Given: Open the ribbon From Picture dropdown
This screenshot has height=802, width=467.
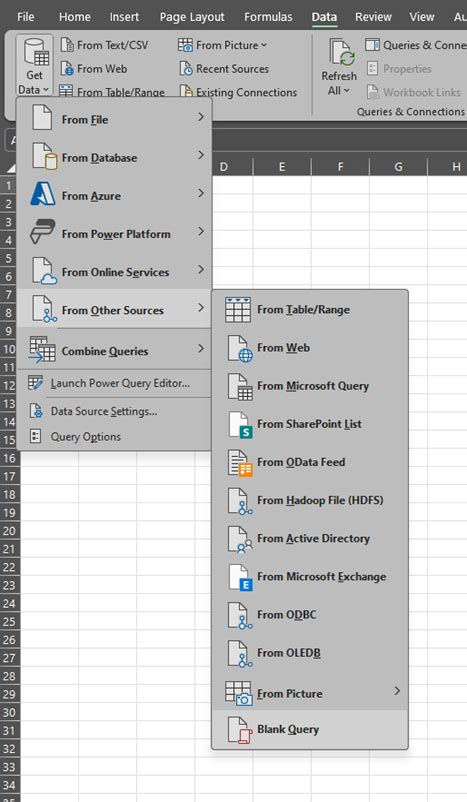Looking at the screenshot, I should pos(264,45).
